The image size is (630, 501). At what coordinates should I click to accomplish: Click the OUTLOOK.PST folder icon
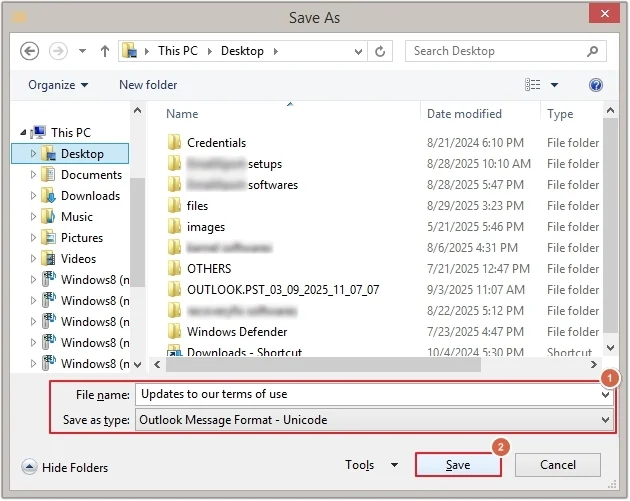click(x=174, y=289)
